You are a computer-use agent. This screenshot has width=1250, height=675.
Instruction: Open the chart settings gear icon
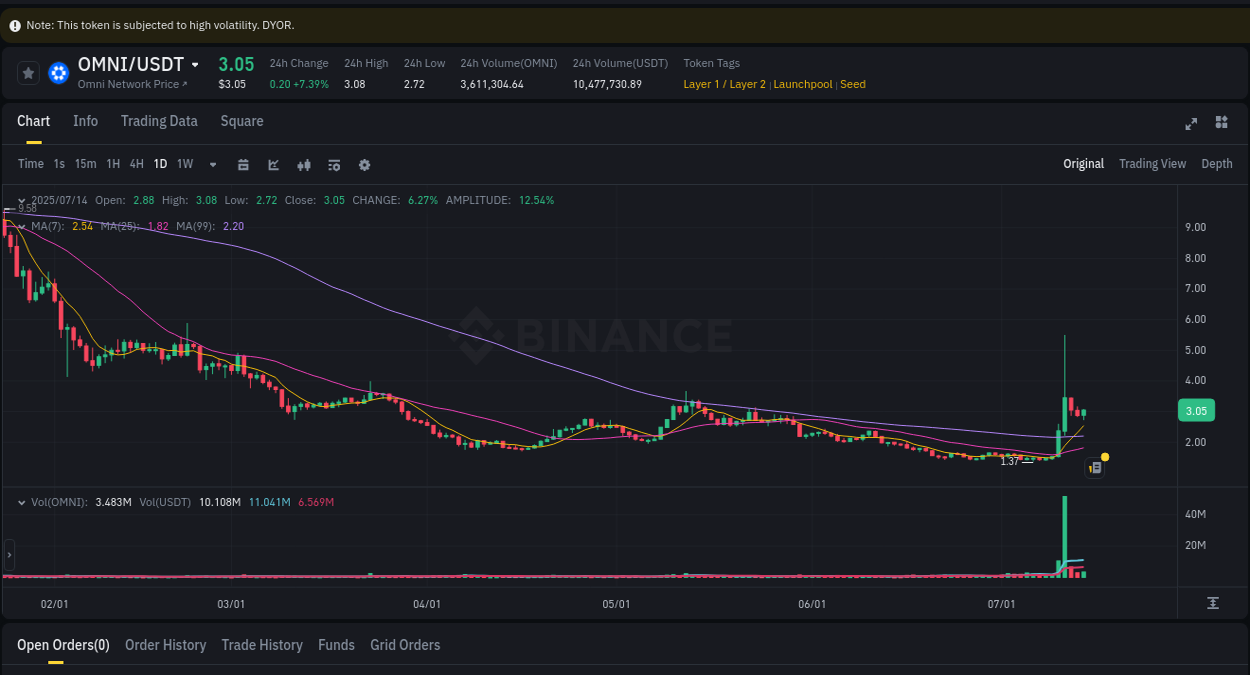pyautogui.click(x=364, y=164)
